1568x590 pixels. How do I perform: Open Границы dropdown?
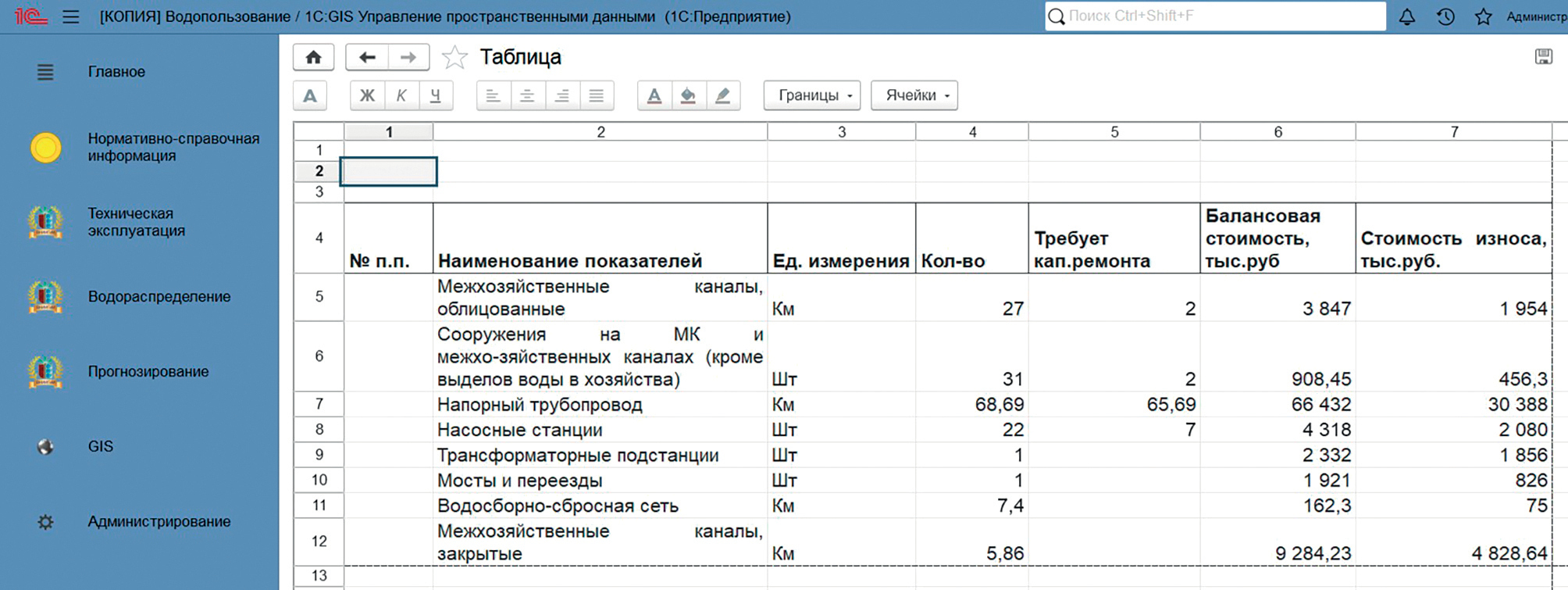coord(812,95)
